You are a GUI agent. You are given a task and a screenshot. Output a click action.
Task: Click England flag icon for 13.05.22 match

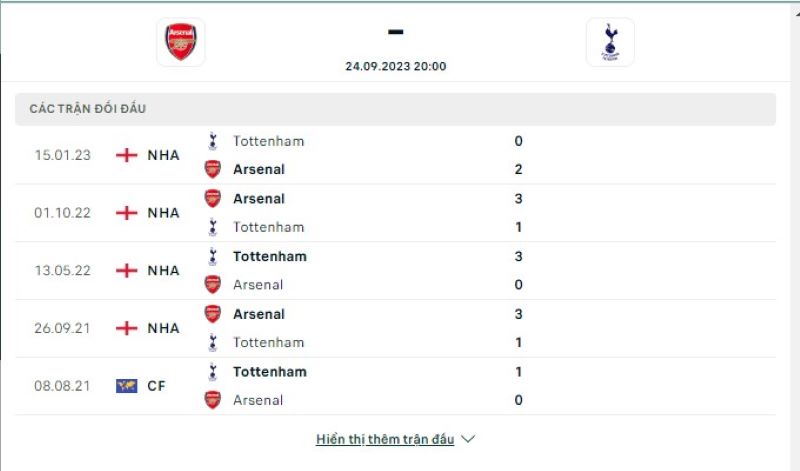coord(126,271)
